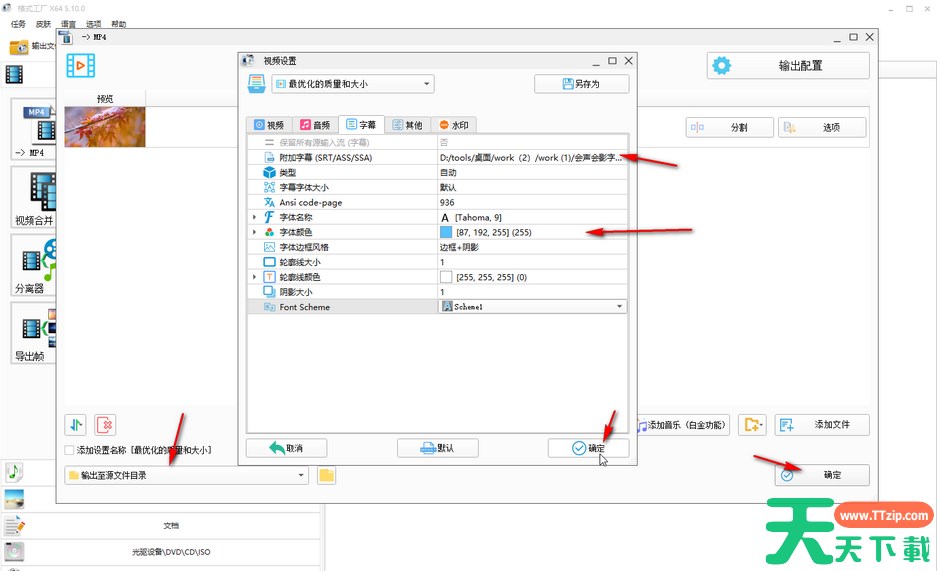The height and width of the screenshot is (571, 938).
Task: Toggle 添加设置名称 checkbox
Action: coord(69,450)
